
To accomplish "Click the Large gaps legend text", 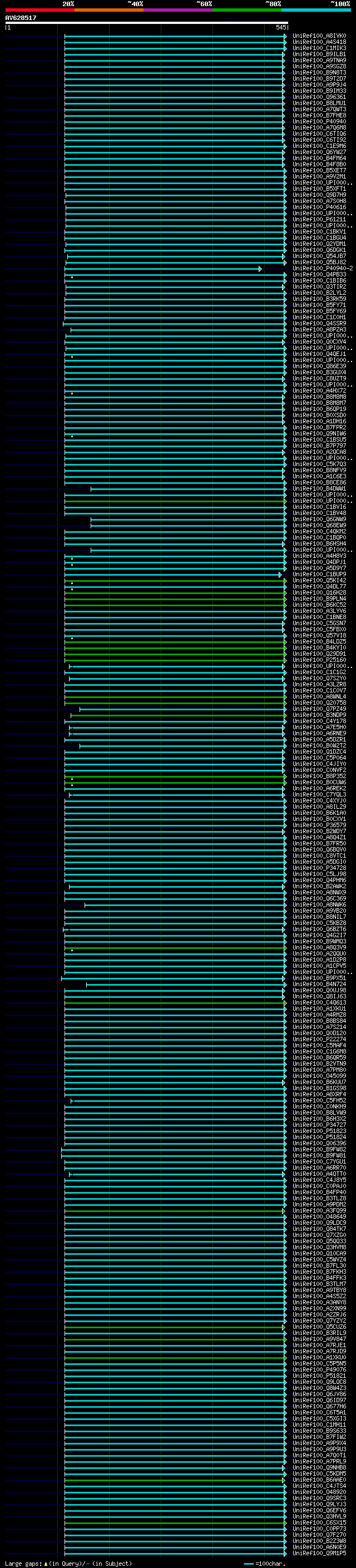I will pos(68,1563).
